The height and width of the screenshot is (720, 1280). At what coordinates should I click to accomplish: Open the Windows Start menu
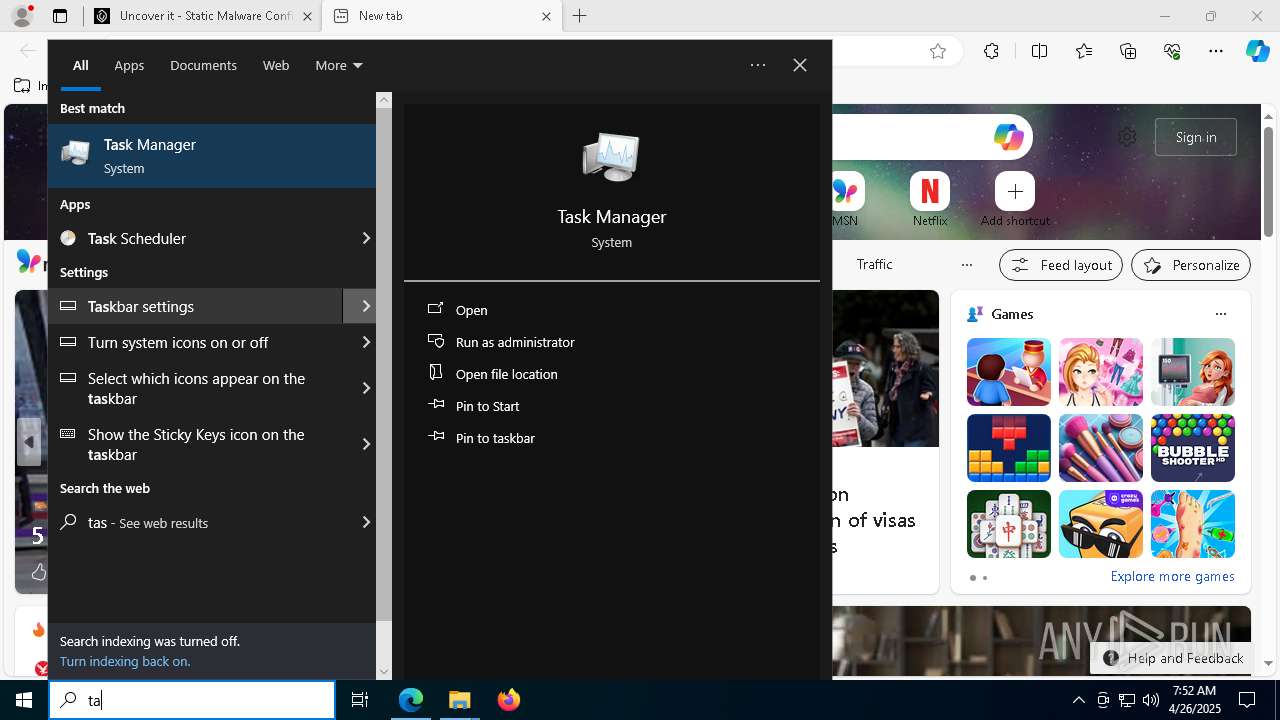click(24, 700)
